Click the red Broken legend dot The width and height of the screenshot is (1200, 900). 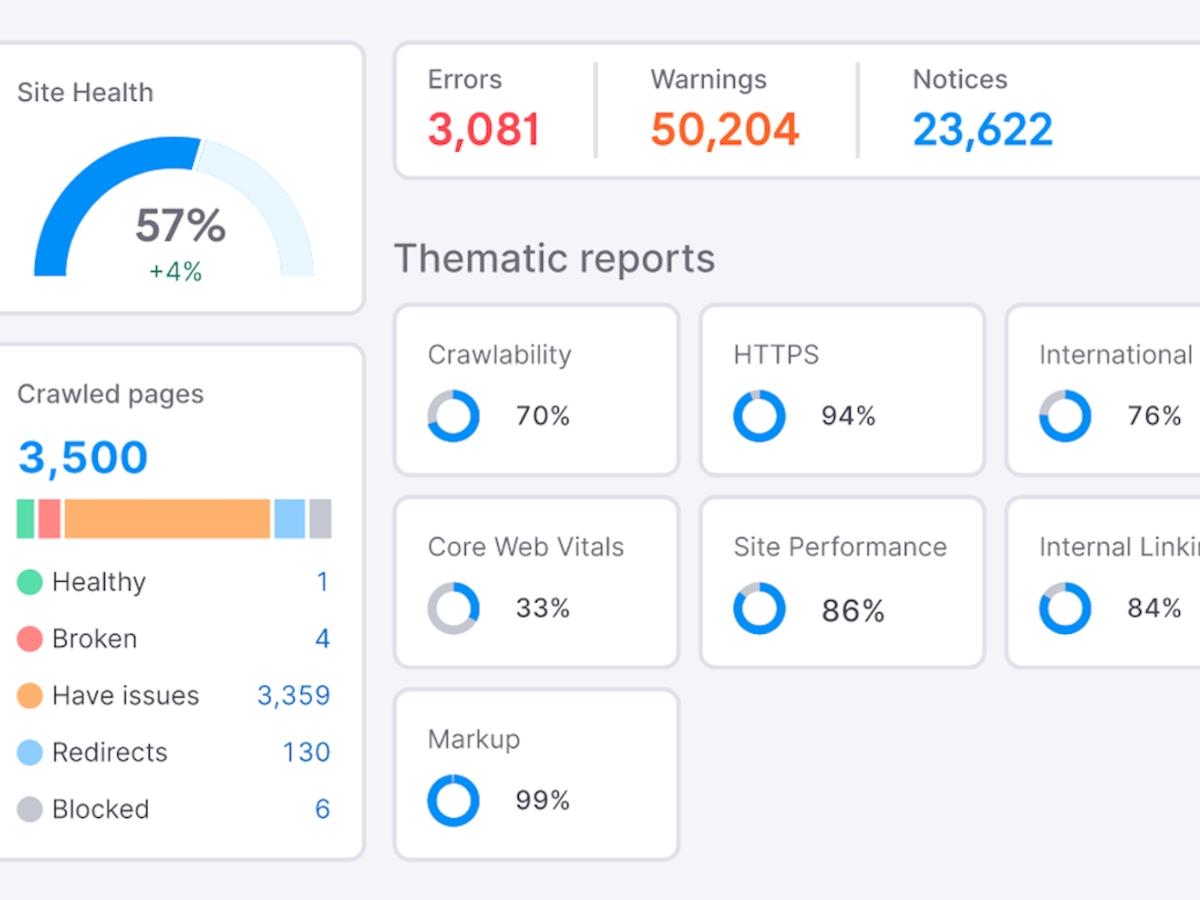(30, 639)
